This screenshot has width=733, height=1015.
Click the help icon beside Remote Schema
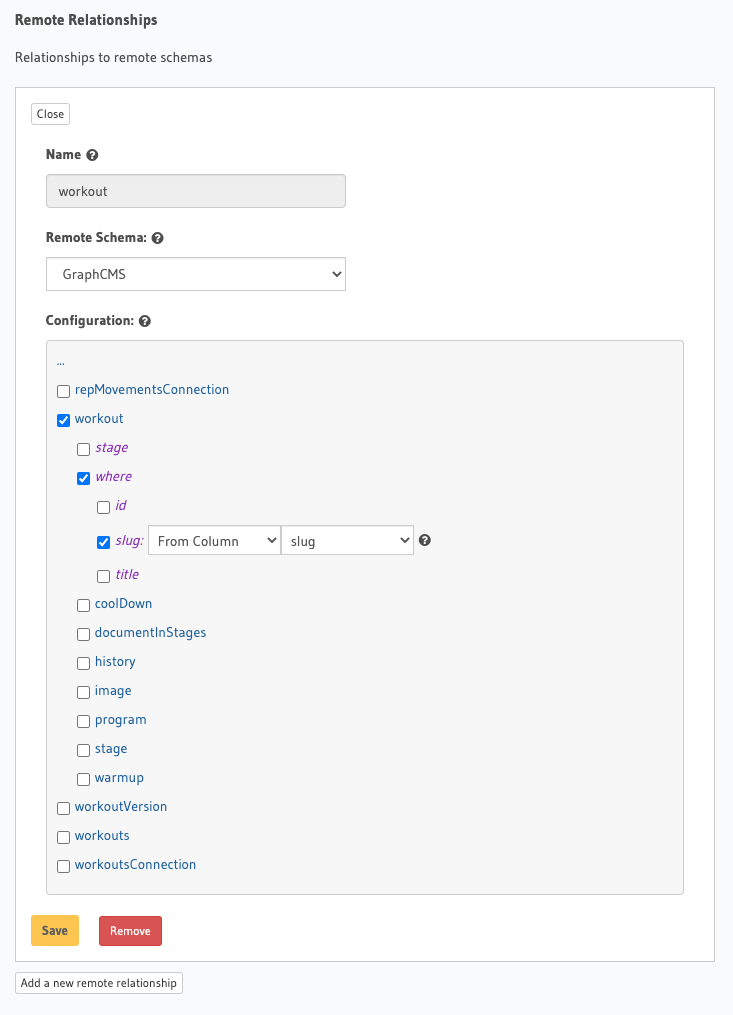pyautogui.click(x=157, y=239)
